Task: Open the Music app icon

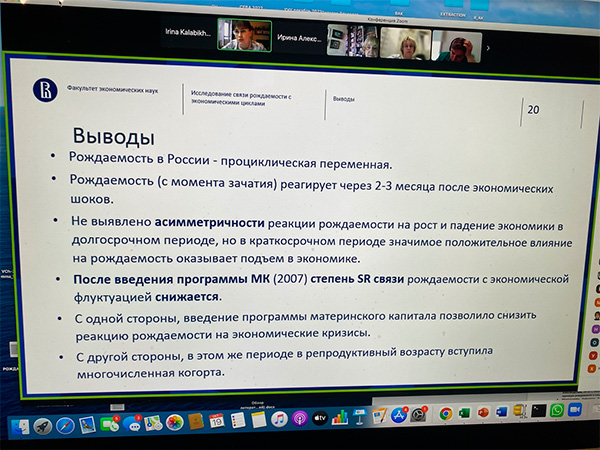Action: tap(280, 419)
